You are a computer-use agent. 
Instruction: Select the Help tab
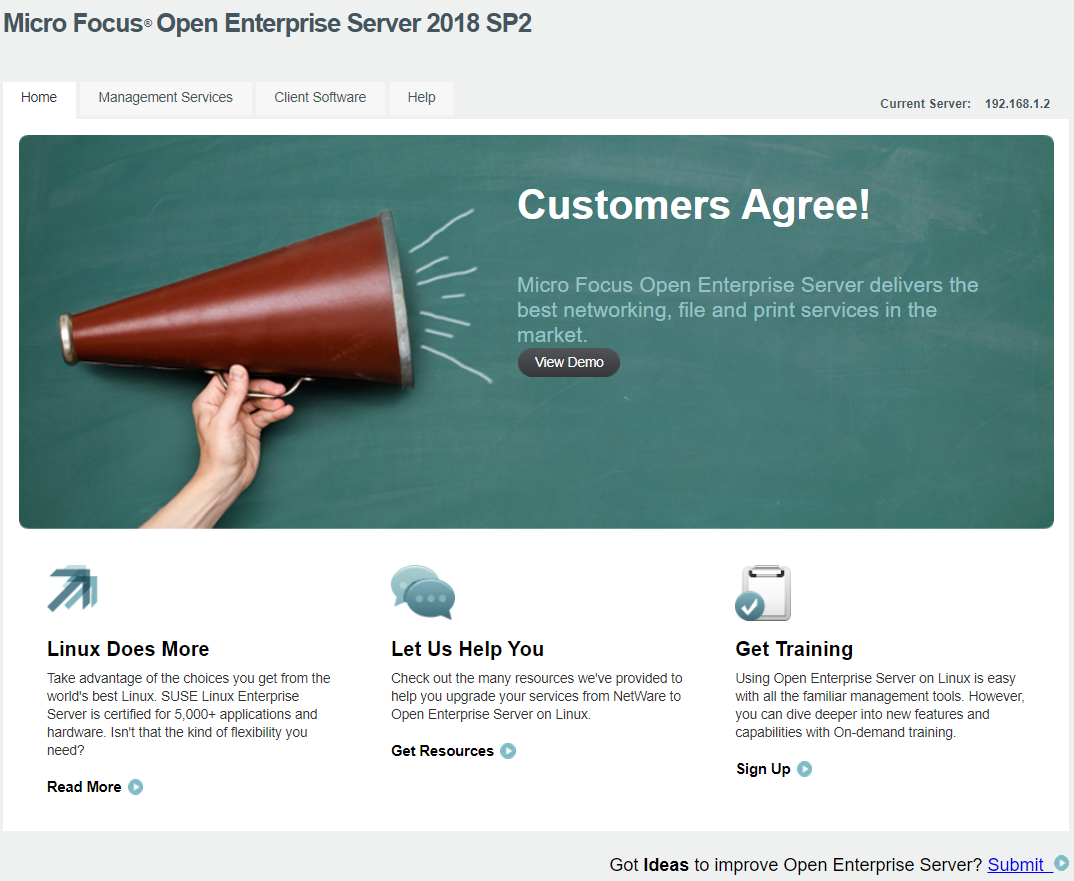[421, 98]
